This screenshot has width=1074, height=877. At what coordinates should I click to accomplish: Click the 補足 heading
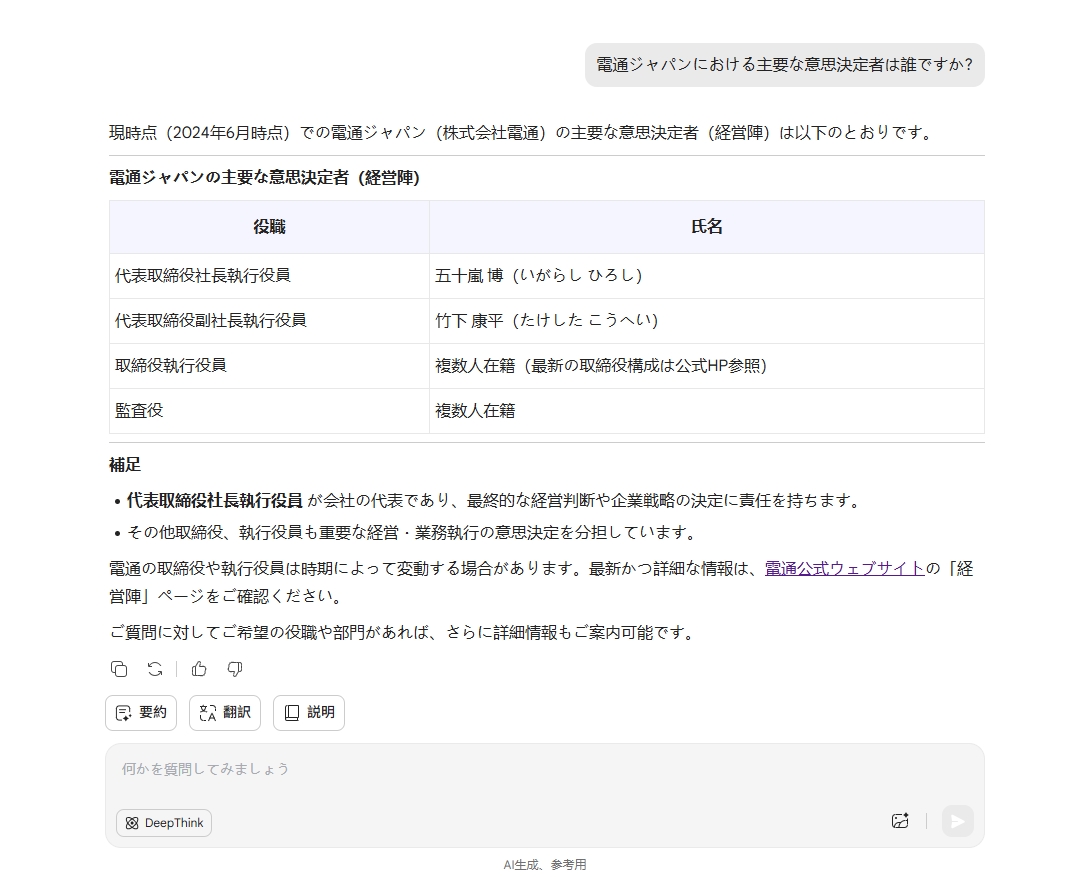pyautogui.click(x=125, y=465)
